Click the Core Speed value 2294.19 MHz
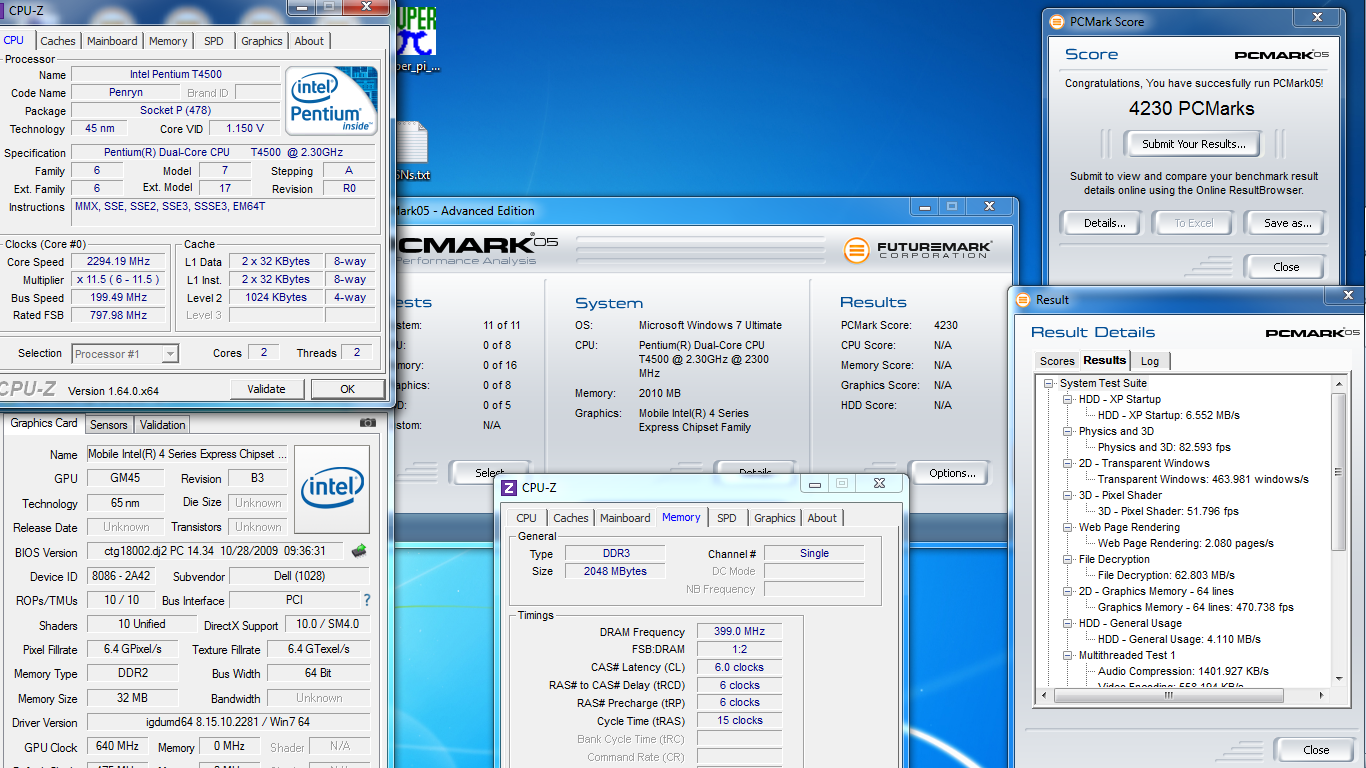 [119, 262]
